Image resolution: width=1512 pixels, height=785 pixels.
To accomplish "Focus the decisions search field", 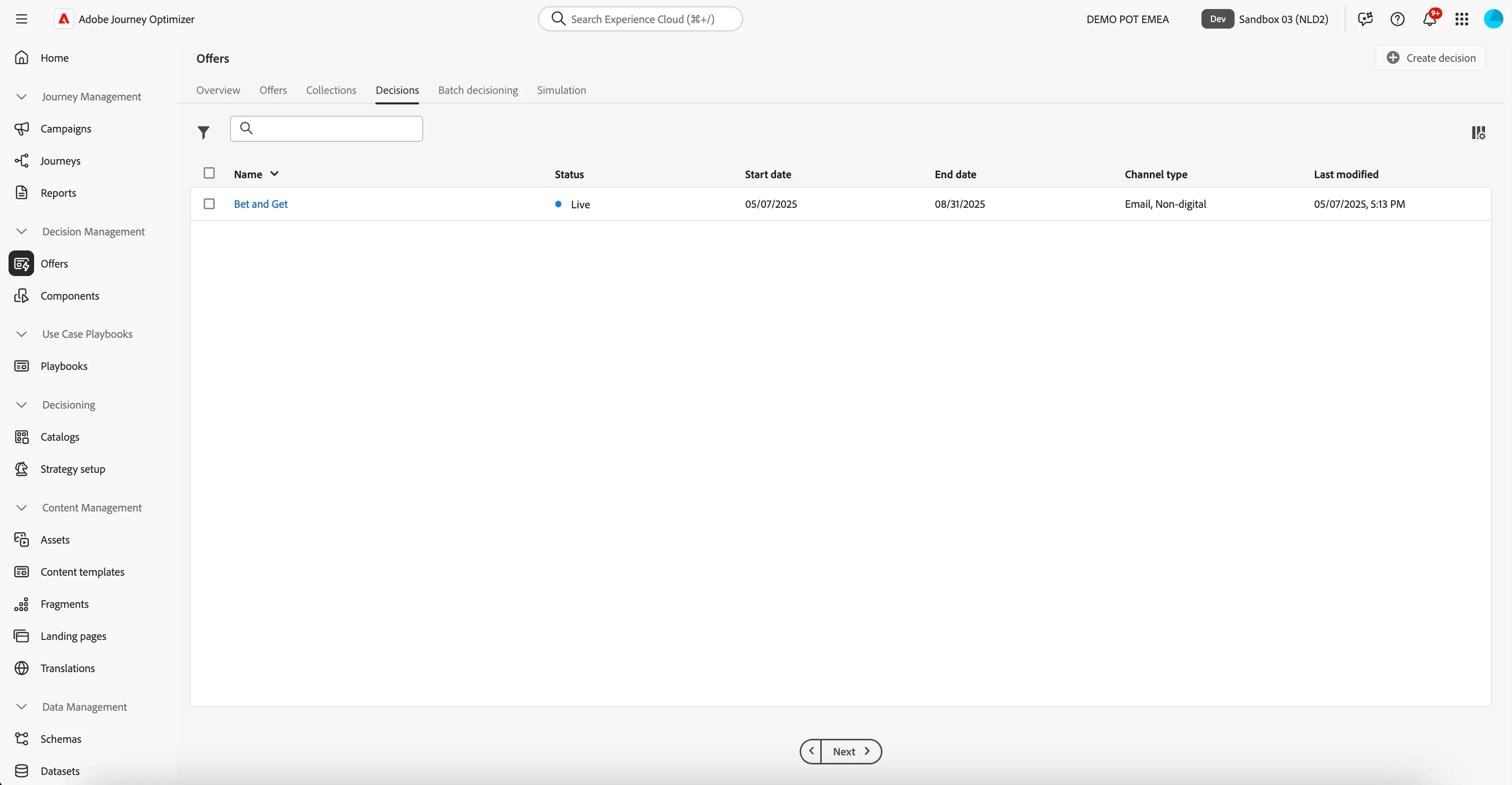I will (x=327, y=128).
